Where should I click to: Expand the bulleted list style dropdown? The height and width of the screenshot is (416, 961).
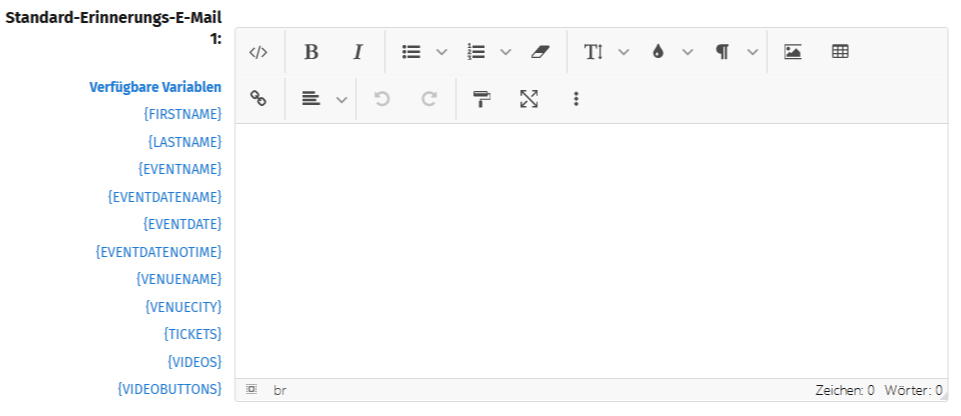click(x=441, y=52)
